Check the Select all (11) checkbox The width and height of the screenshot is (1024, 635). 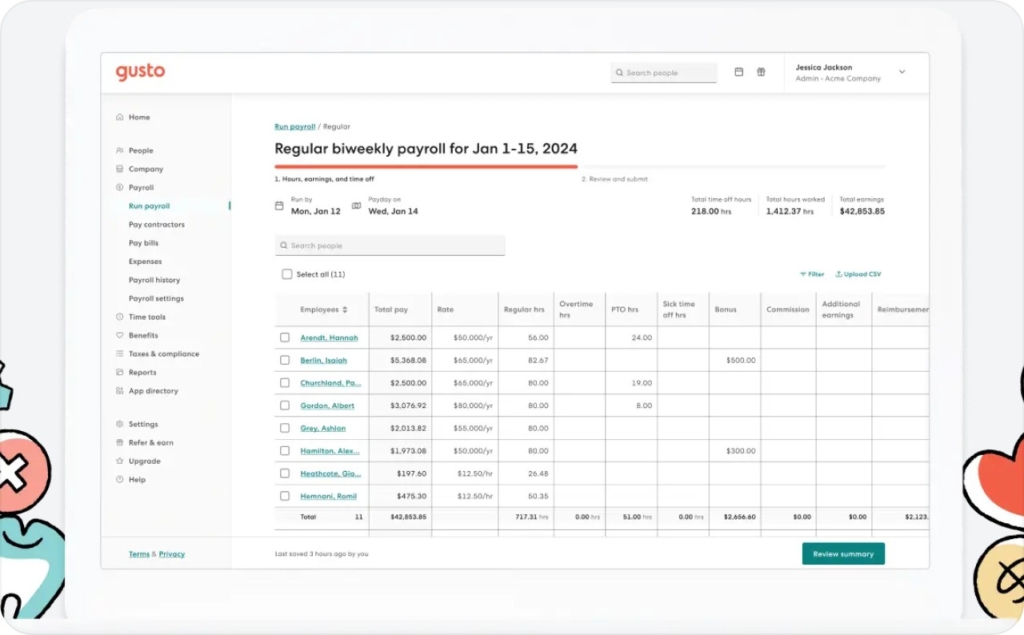click(285, 273)
